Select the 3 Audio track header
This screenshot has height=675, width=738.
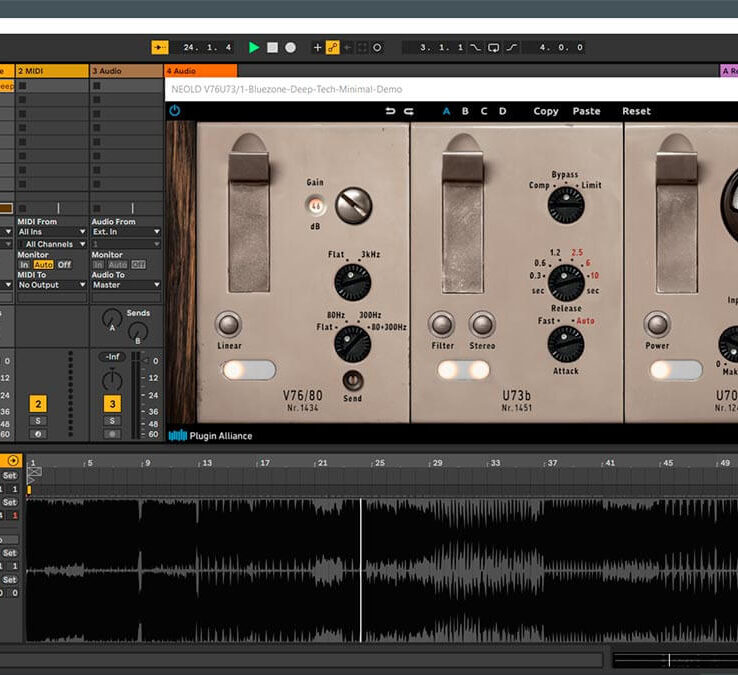click(126, 71)
